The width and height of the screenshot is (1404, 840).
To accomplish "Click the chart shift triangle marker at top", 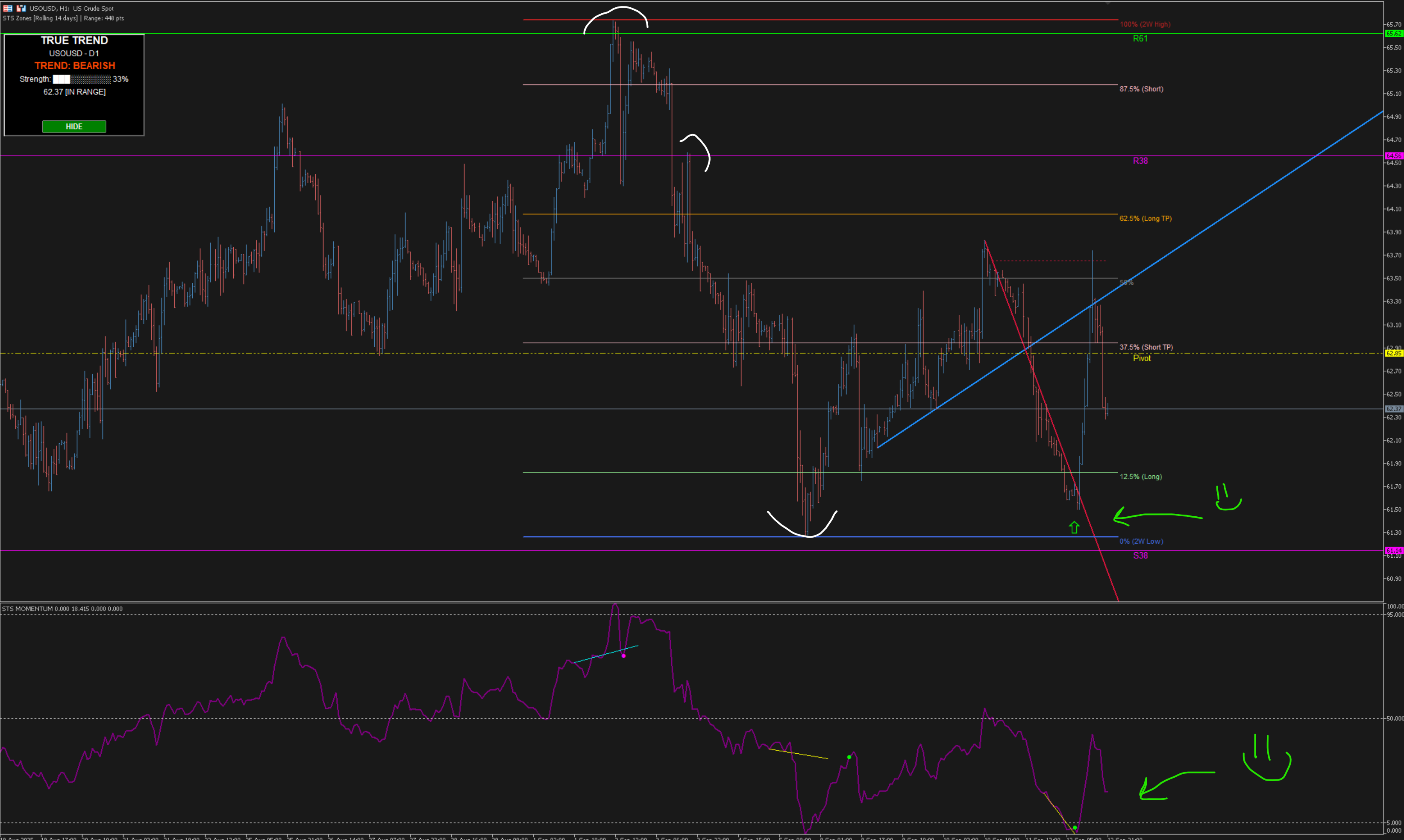I will click(x=1107, y=3).
